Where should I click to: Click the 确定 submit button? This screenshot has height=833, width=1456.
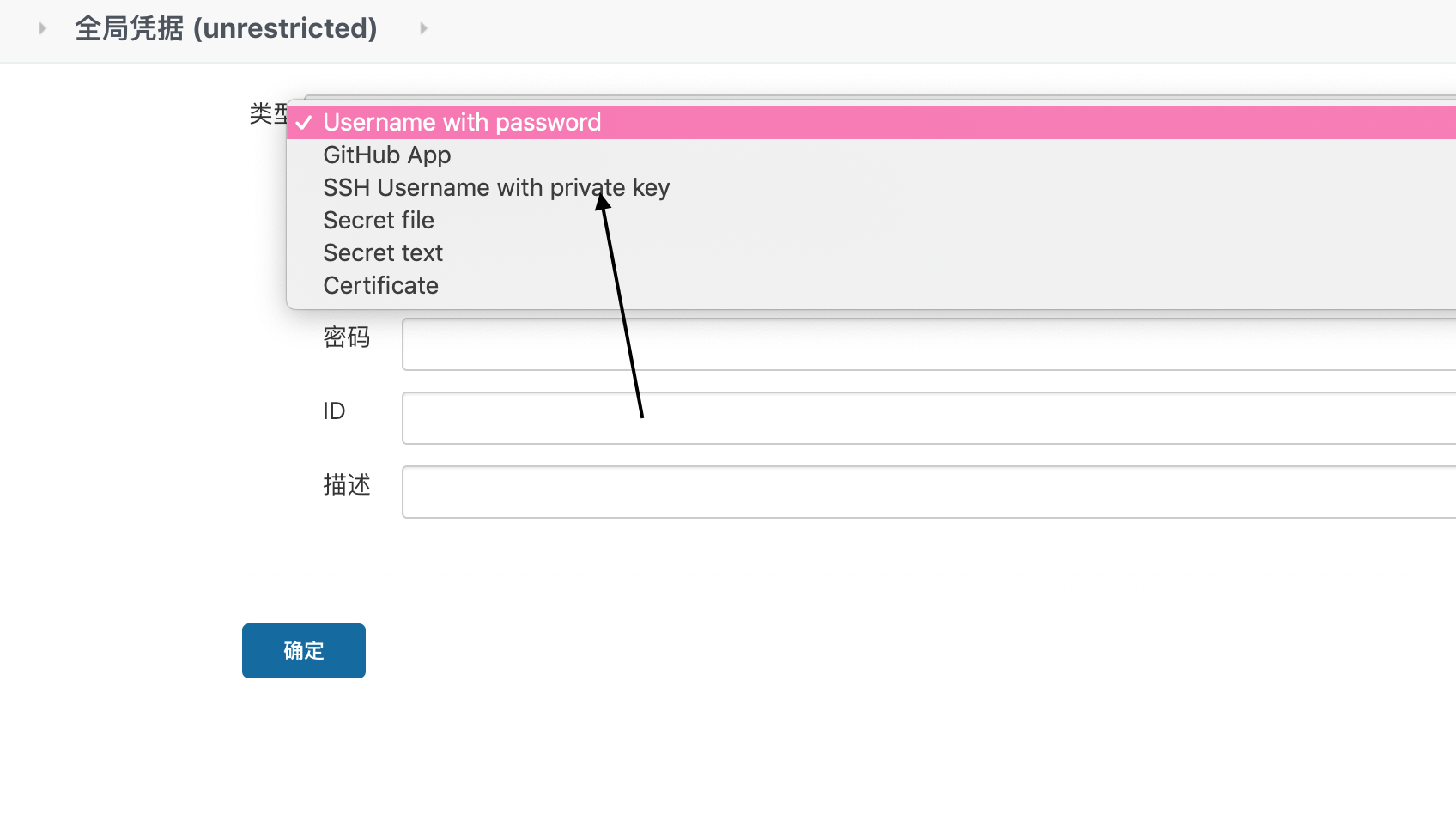(303, 651)
